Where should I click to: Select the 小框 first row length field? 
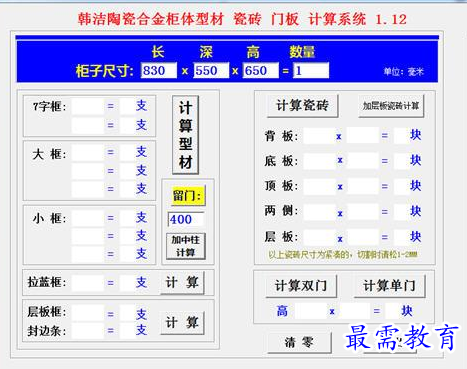88,218
